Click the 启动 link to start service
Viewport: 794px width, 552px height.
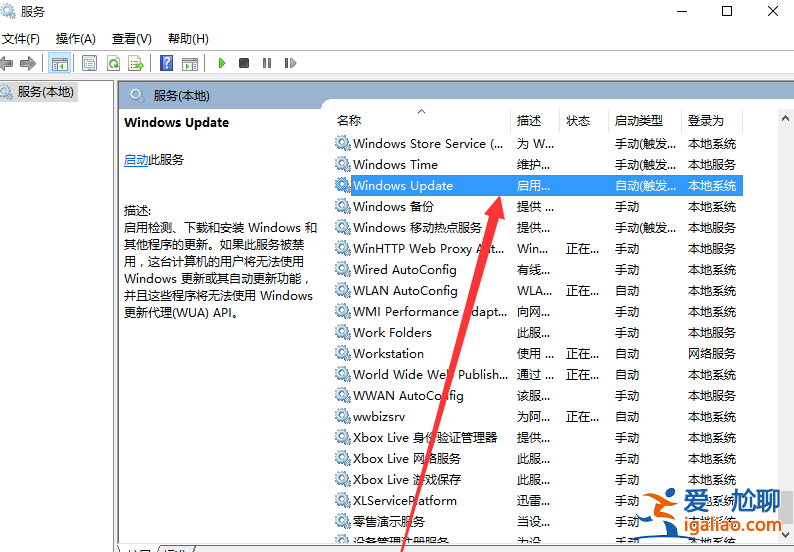click(136, 160)
